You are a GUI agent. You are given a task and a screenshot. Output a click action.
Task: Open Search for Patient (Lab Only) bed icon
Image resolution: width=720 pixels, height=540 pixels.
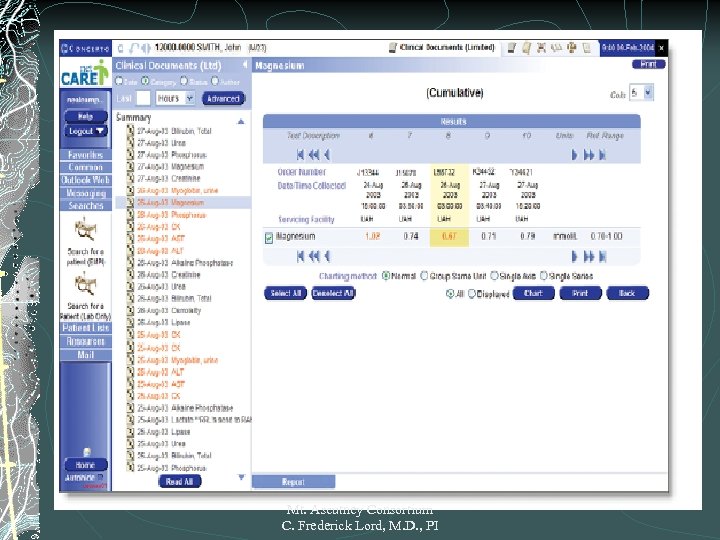(x=85, y=284)
